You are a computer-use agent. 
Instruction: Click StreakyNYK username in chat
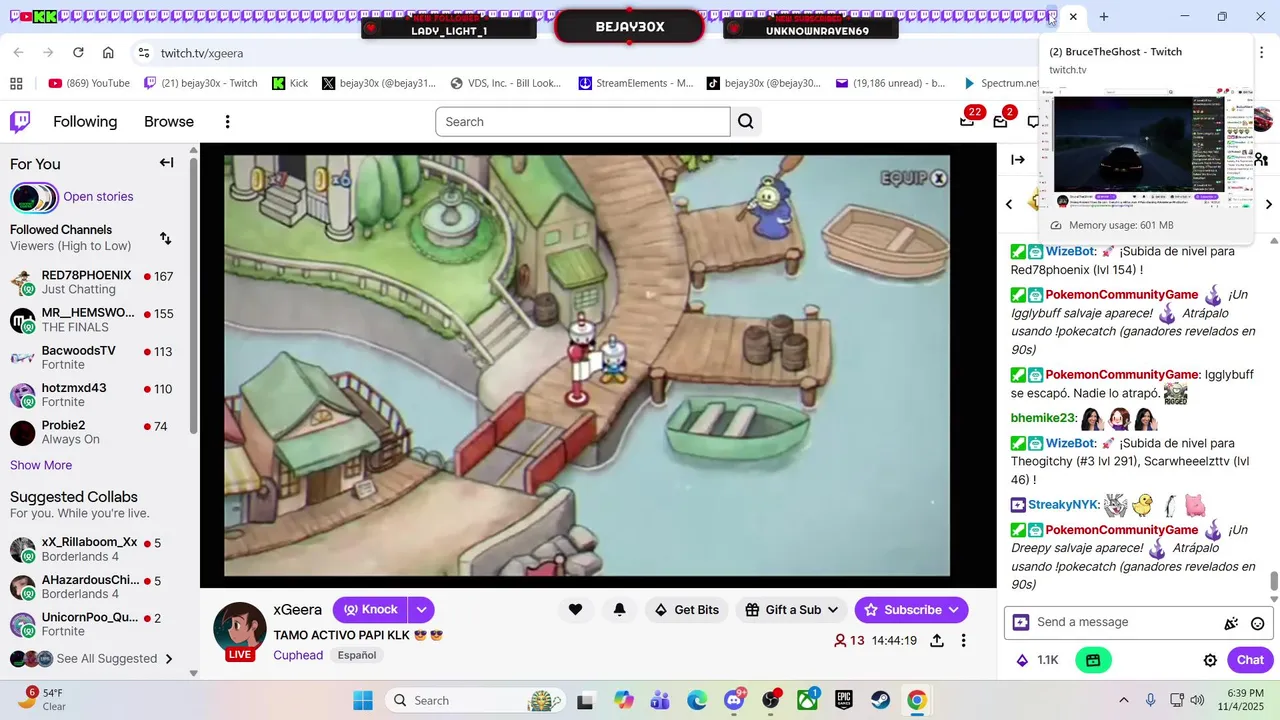pyautogui.click(x=1064, y=505)
